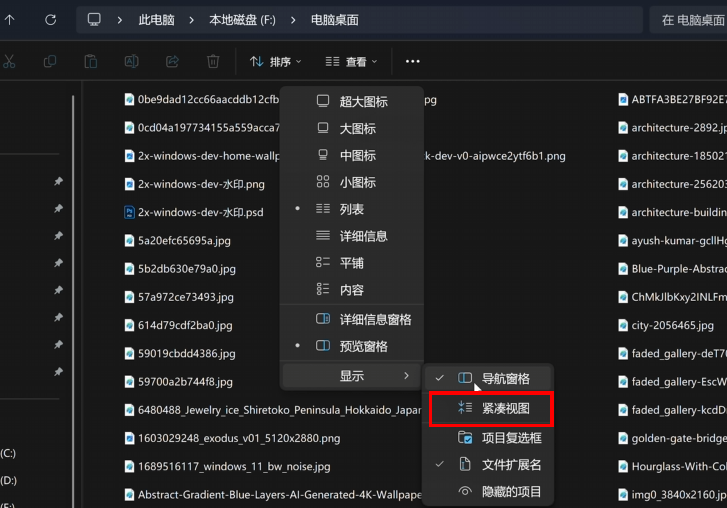Select file 0be9dad12cc66aacddb12cfb
The width and height of the screenshot is (727, 508).
tap(202, 99)
